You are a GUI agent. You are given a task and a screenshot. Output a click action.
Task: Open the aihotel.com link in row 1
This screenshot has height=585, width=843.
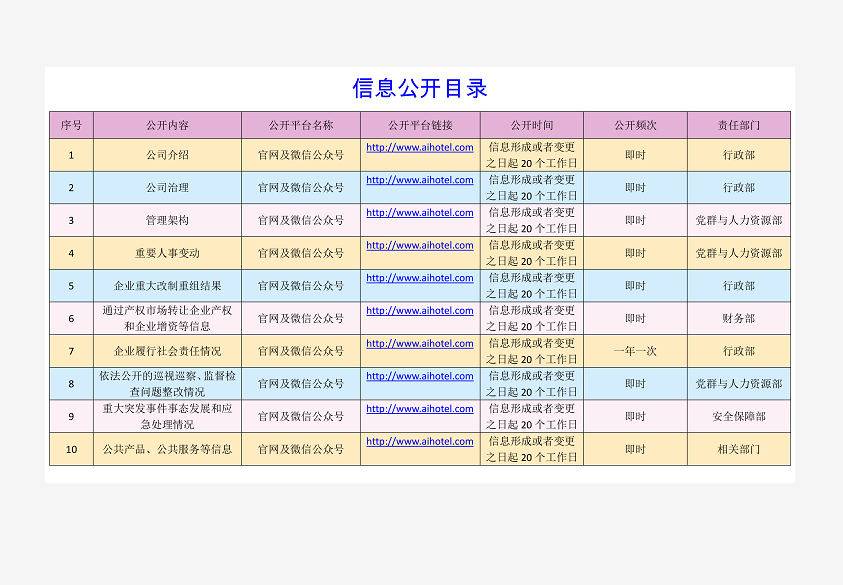pyautogui.click(x=420, y=147)
